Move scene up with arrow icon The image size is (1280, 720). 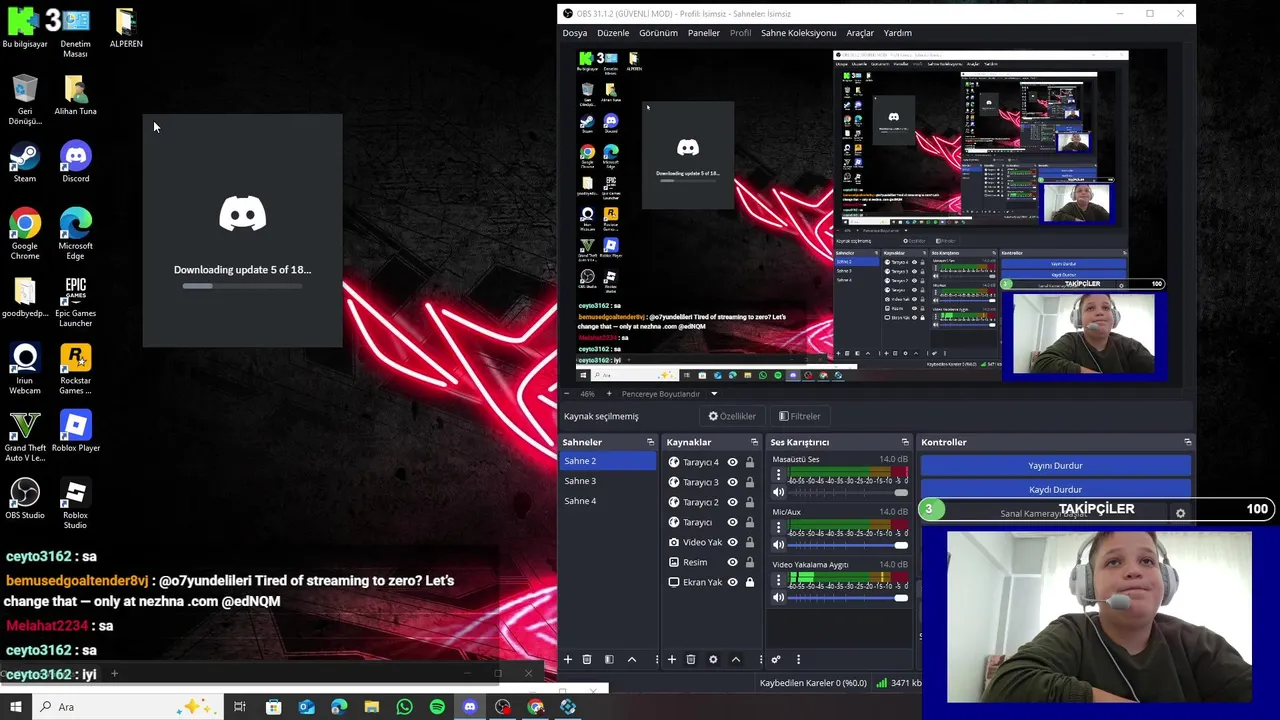click(632, 660)
